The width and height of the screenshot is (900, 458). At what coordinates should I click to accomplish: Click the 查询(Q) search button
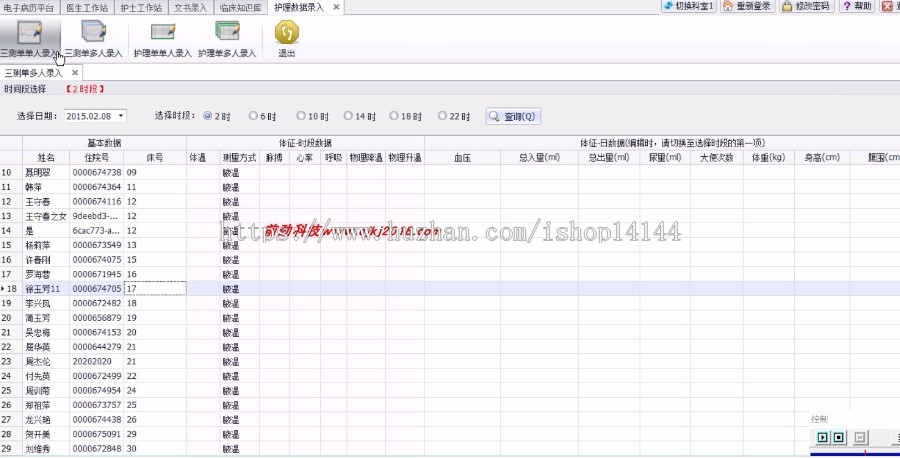[x=514, y=116]
